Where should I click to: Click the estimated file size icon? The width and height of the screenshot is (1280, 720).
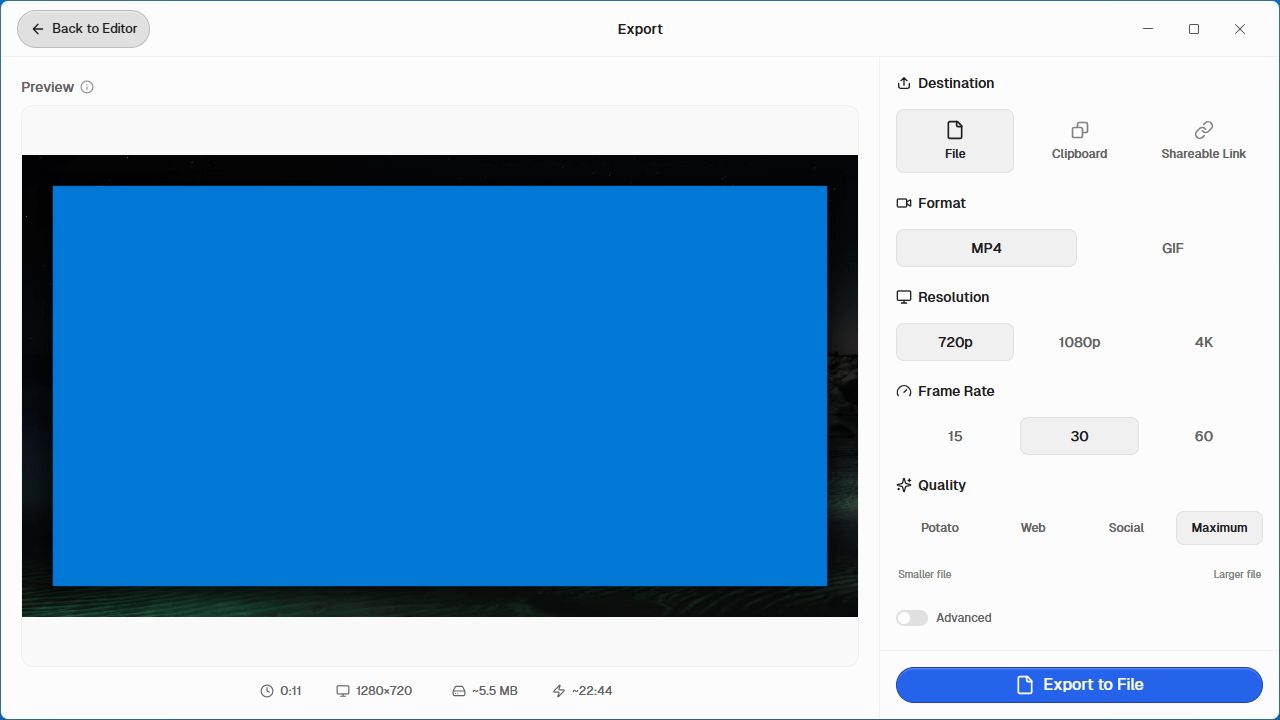pos(459,691)
